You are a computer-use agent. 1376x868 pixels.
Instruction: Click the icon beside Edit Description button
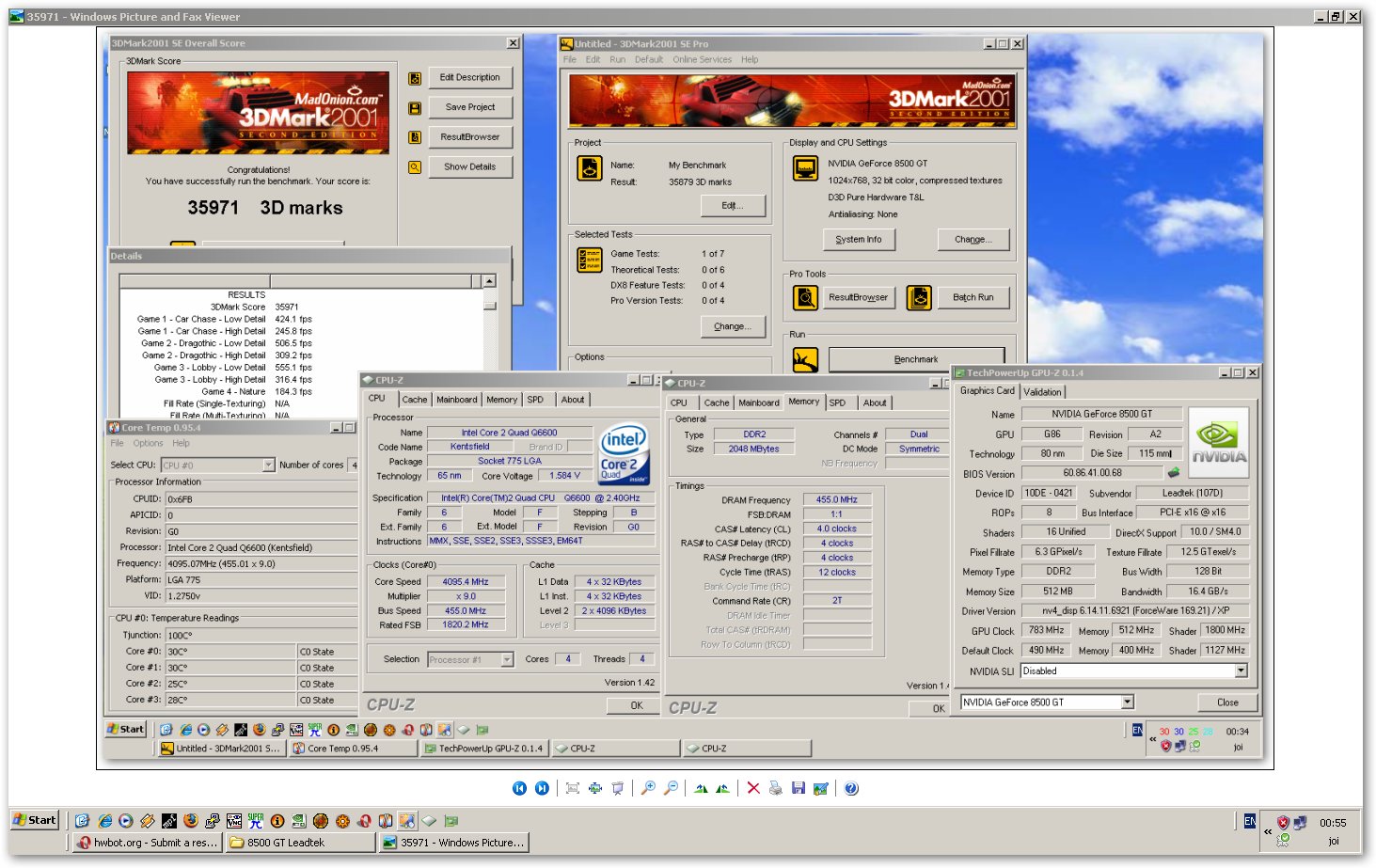[415, 79]
